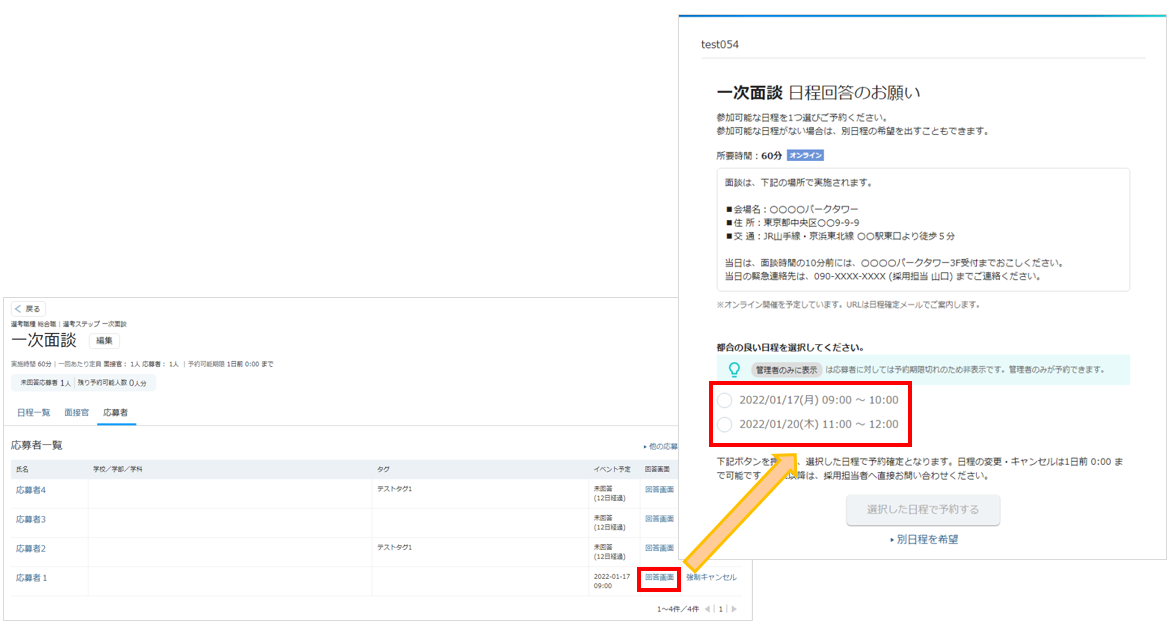Screen dimensions: 1175x625
Task: Go to previous page arrow in pagination
Action: tap(707, 609)
